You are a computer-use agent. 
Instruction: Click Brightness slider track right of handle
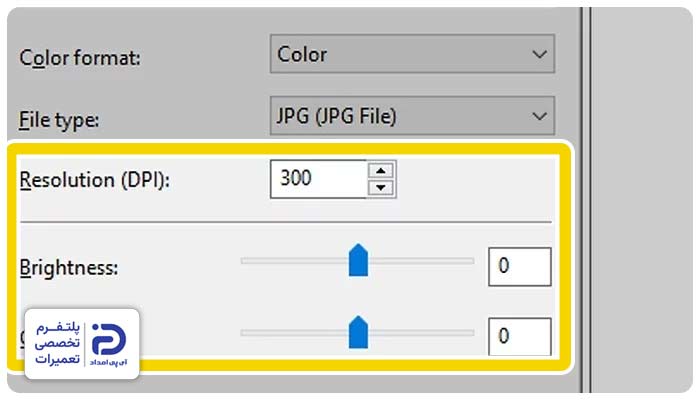pos(420,261)
